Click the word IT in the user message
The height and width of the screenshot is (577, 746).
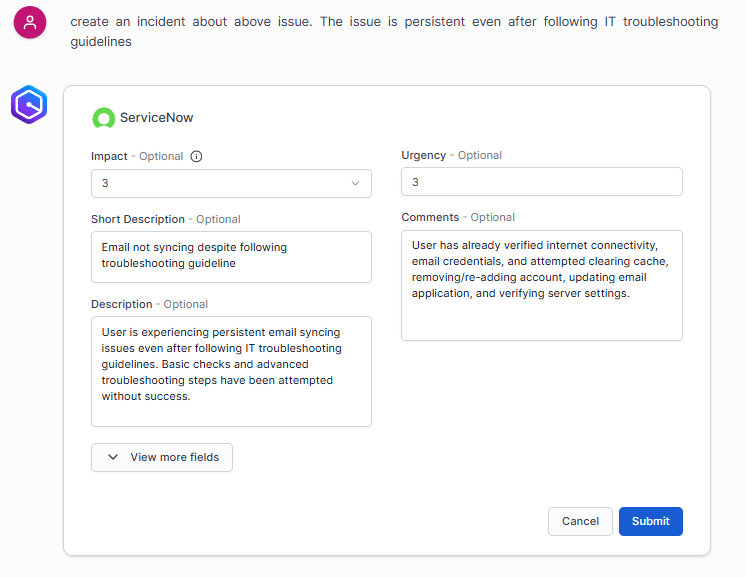point(610,22)
